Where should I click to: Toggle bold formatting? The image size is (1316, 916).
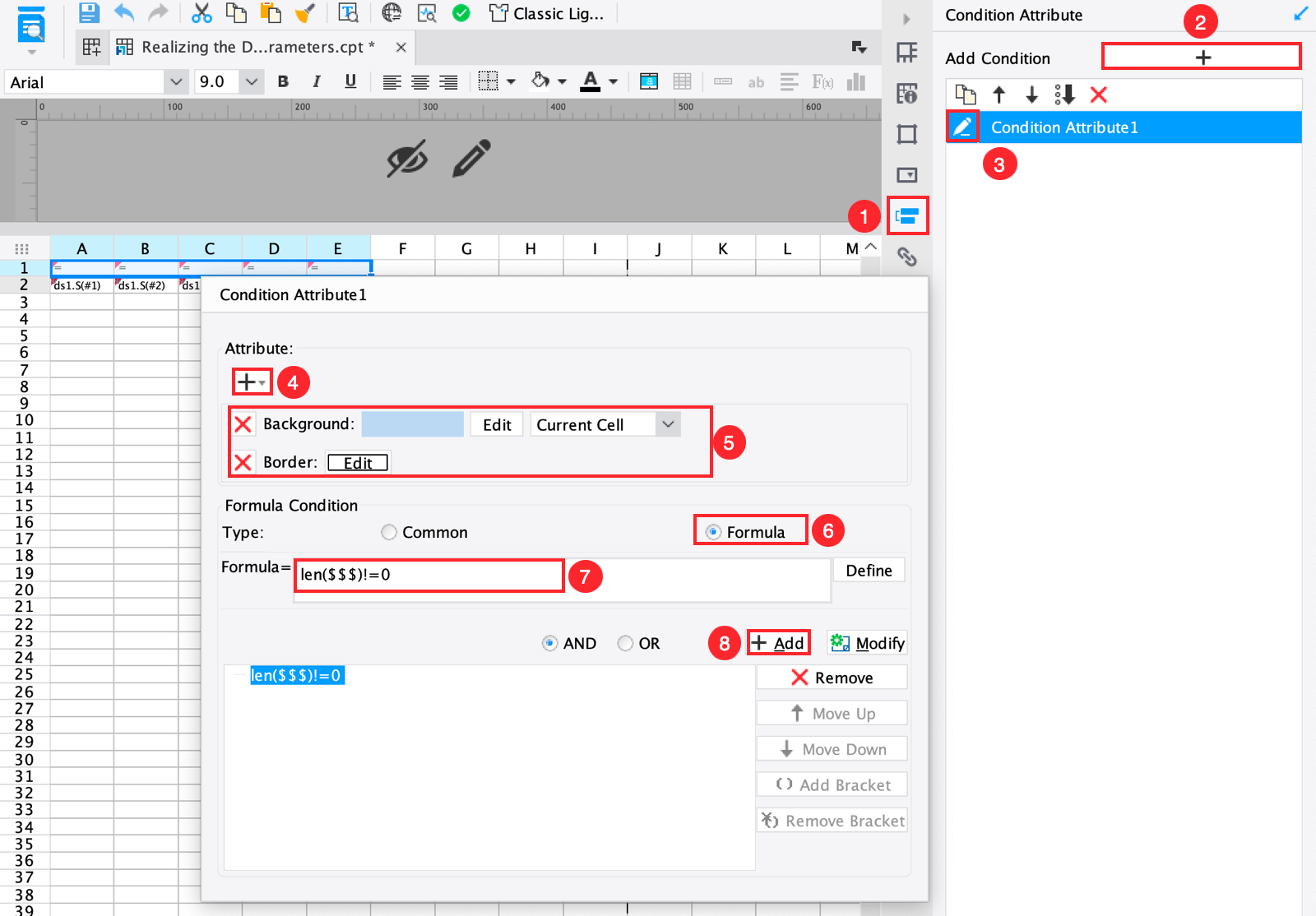coord(283,81)
